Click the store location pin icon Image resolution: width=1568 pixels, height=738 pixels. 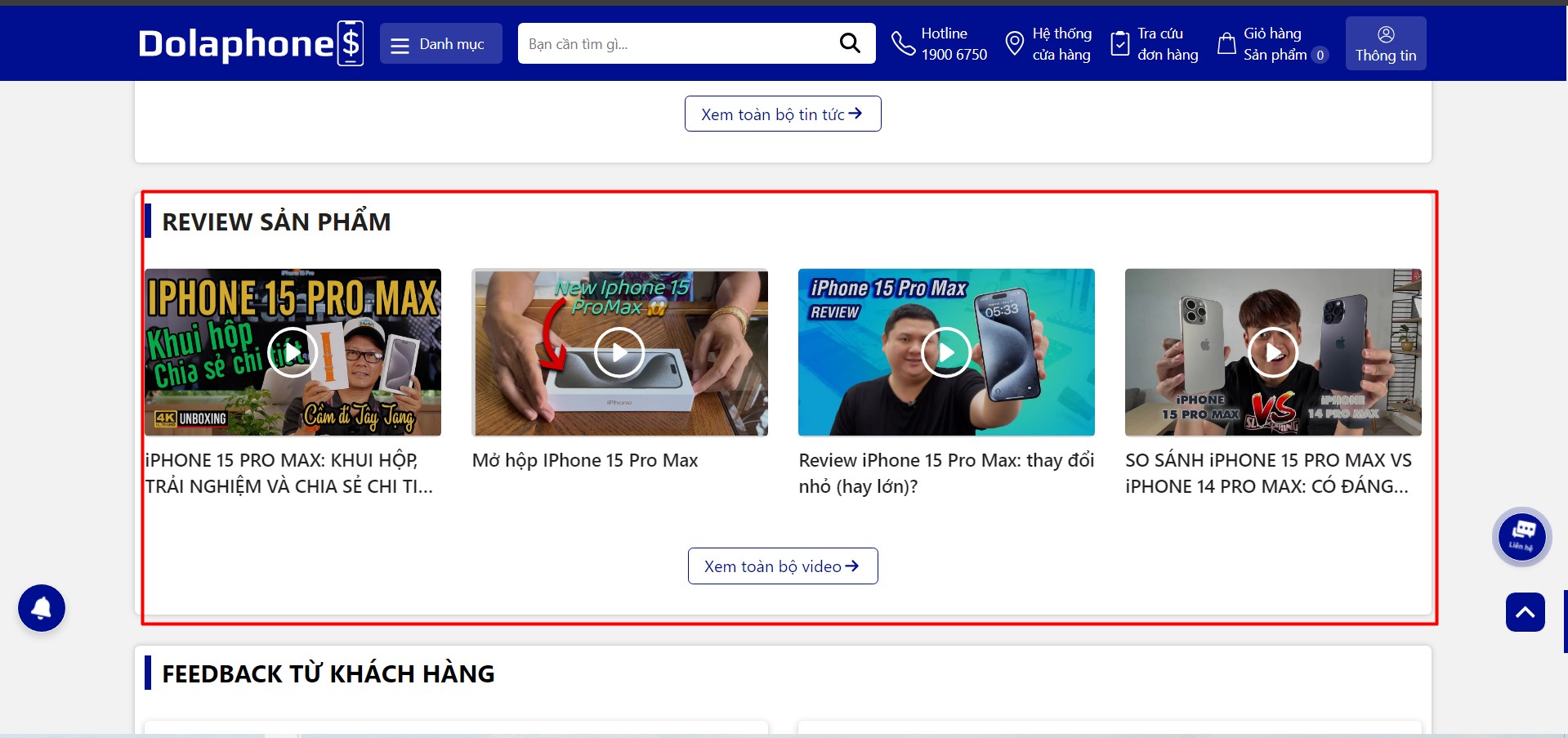(x=1014, y=43)
